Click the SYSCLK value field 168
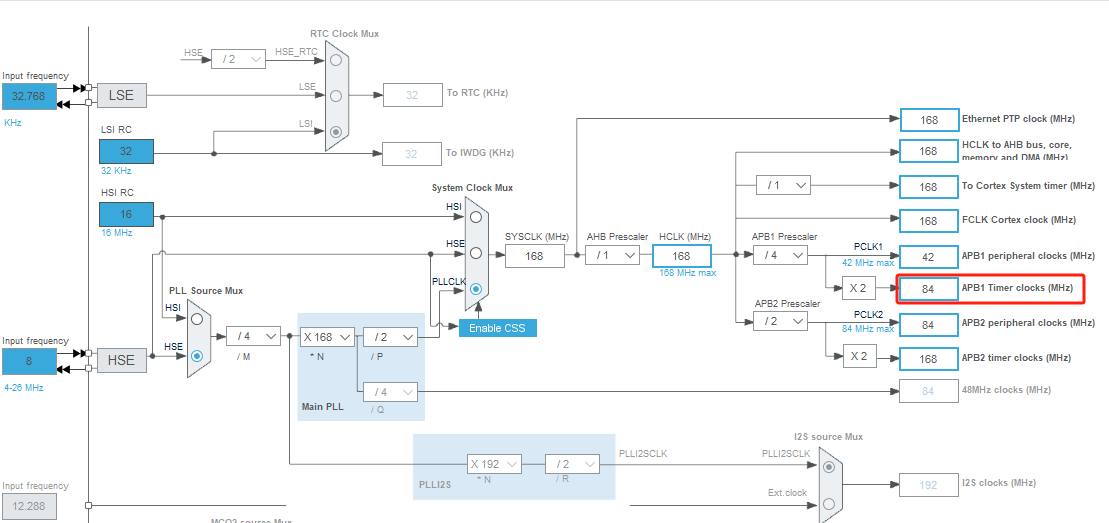Screen dimensions: 1109x523 535,256
